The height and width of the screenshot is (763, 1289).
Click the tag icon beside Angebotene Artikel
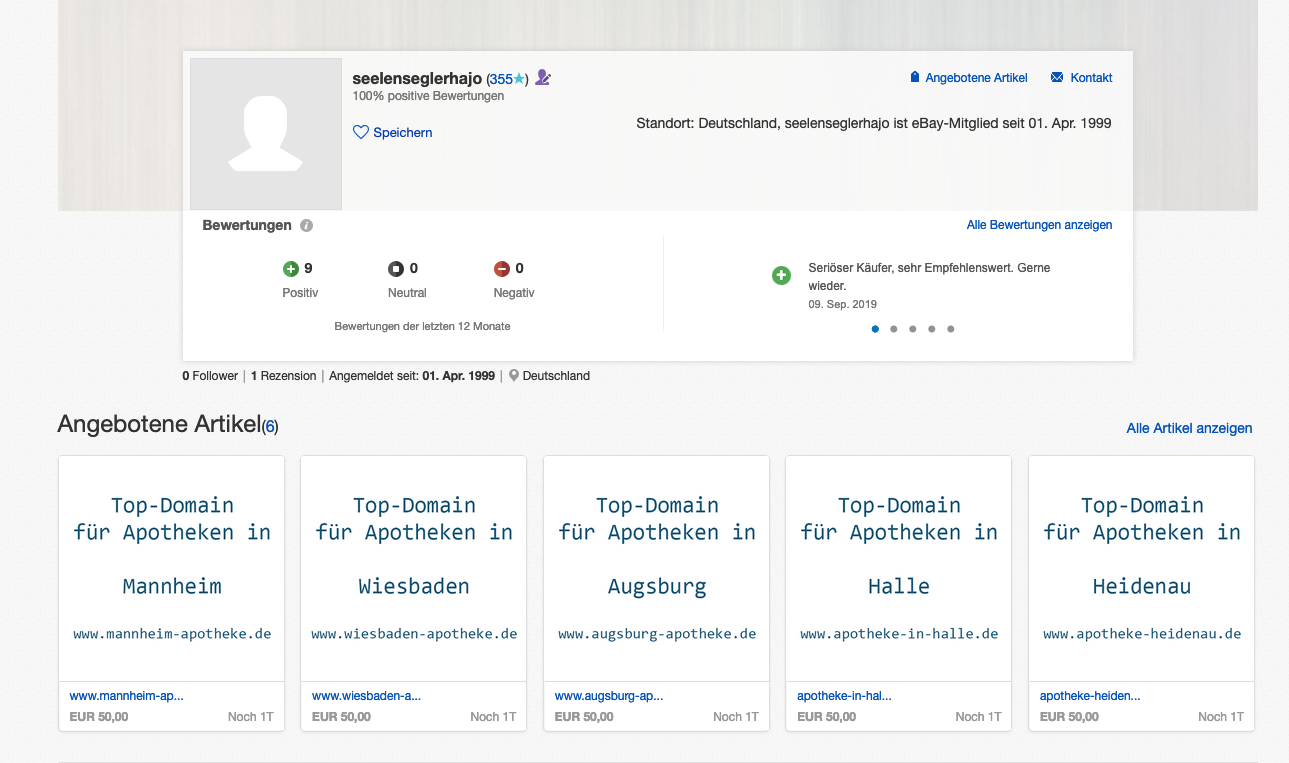coord(914,78)
